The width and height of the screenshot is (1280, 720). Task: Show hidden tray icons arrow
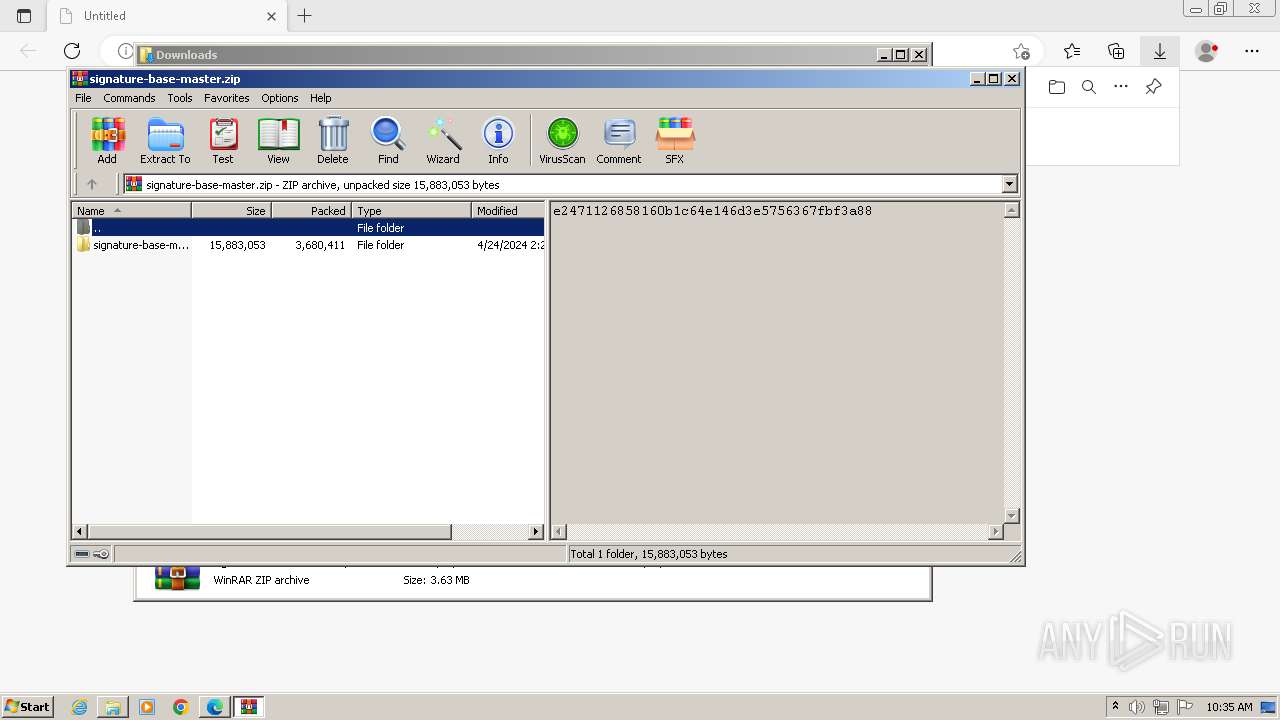click(x=1115, y=707)
